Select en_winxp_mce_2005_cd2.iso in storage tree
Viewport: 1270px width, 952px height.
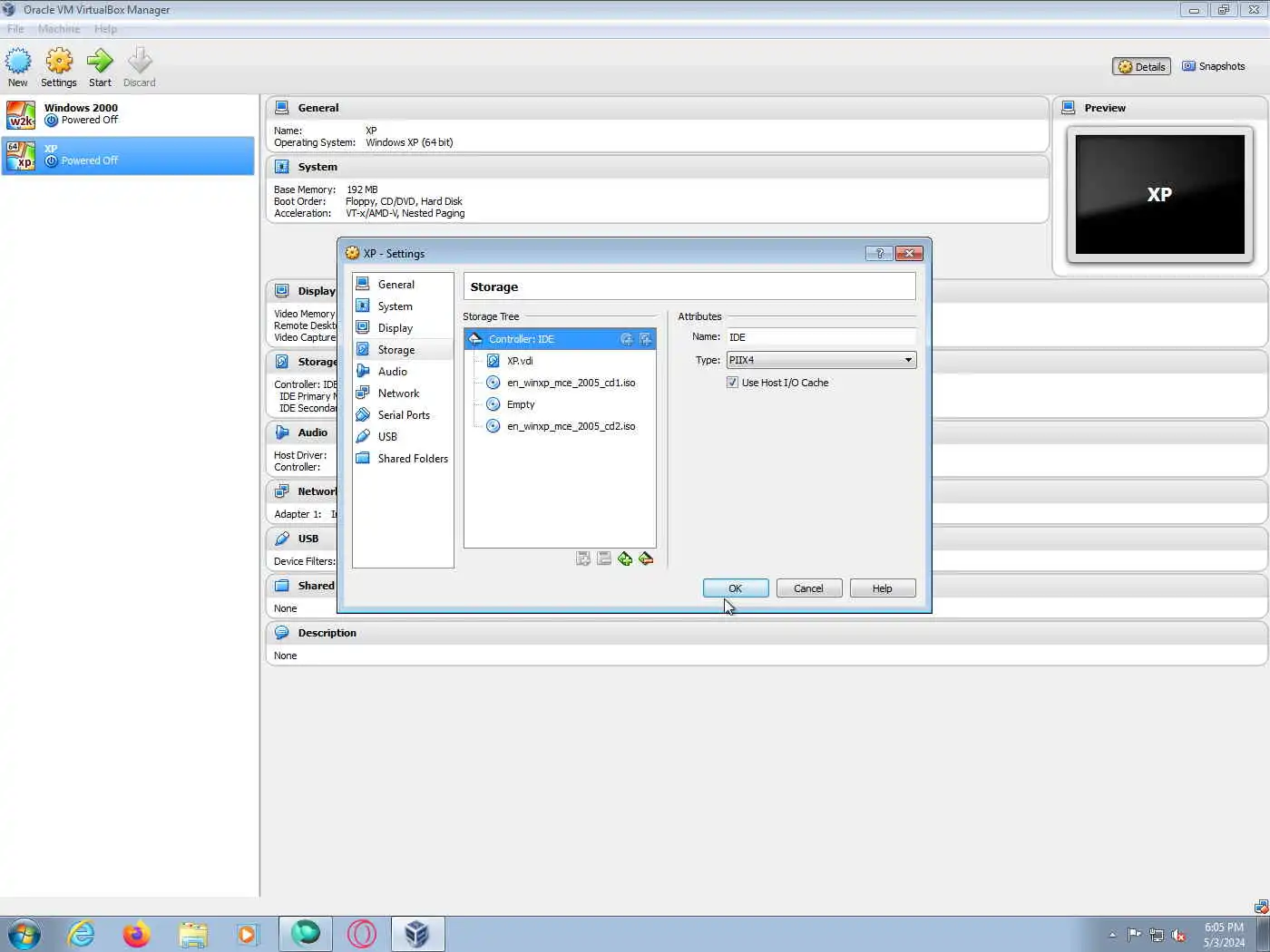560,426
